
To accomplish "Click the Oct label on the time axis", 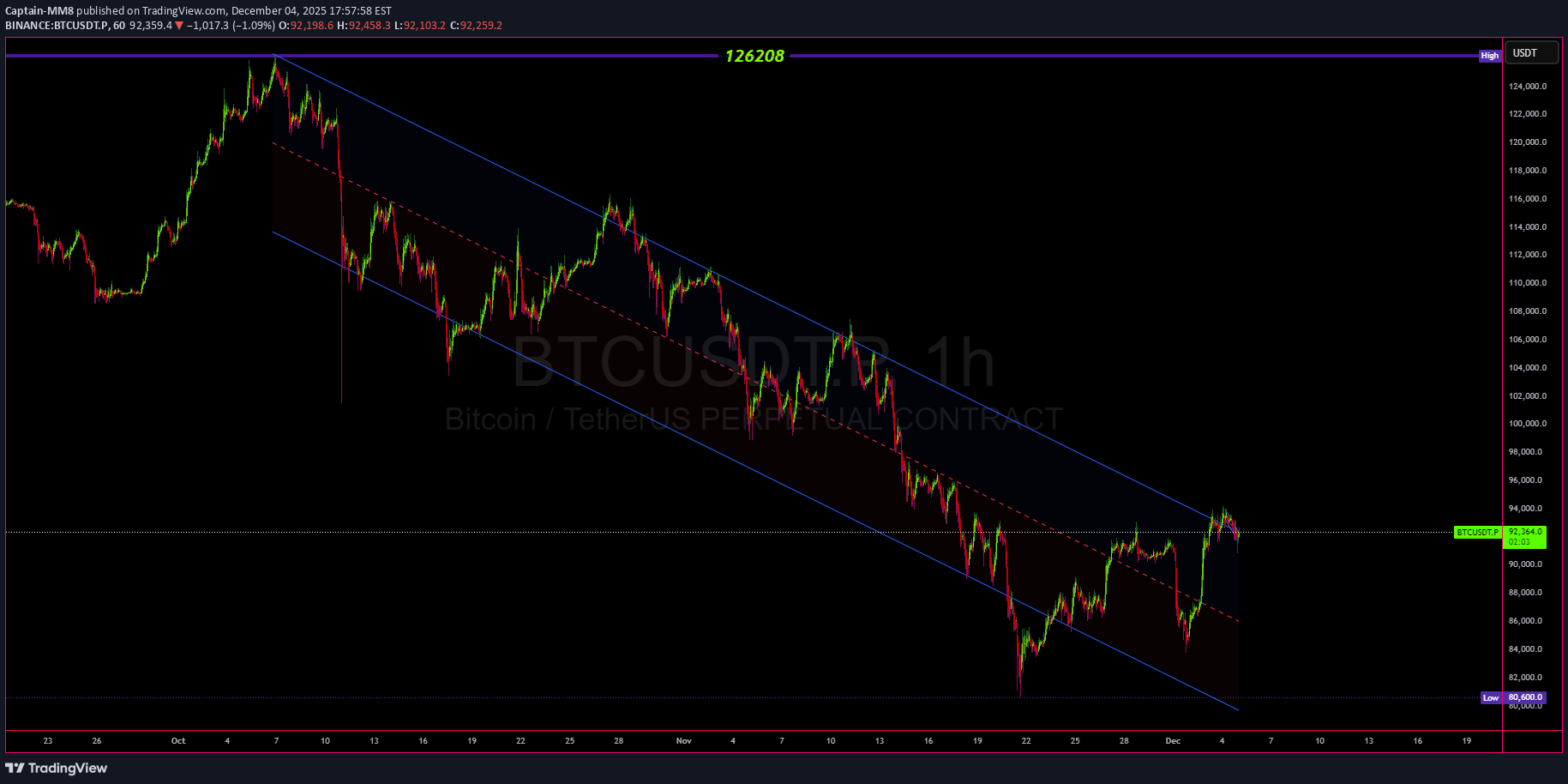I will pos(178,740).
